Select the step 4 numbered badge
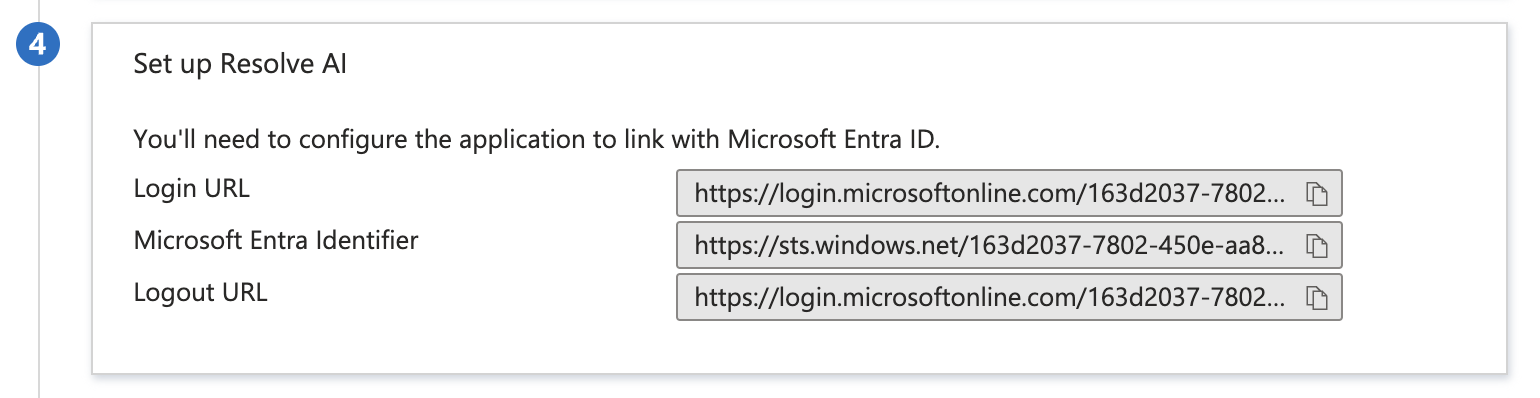 (x=39, y=47)
